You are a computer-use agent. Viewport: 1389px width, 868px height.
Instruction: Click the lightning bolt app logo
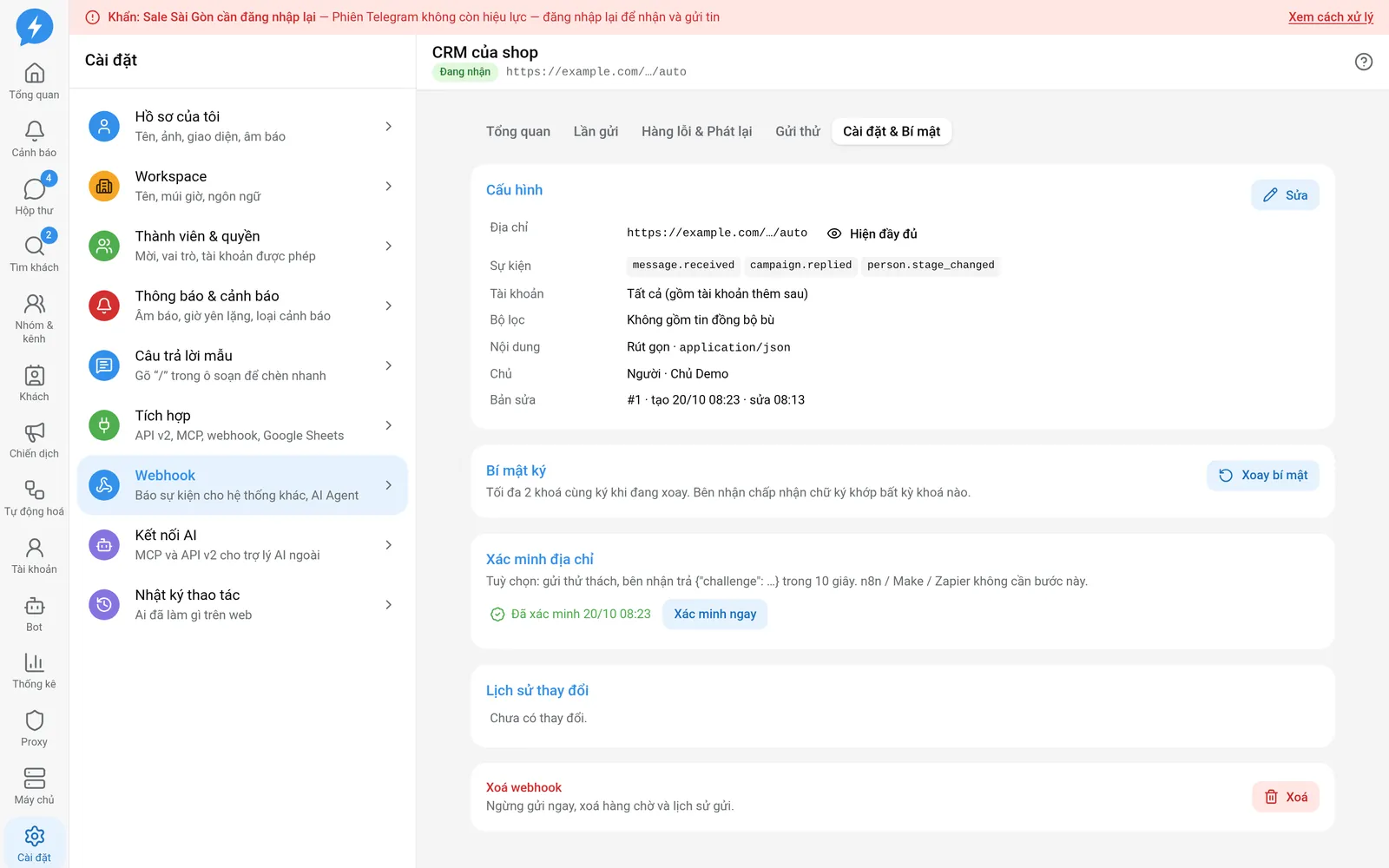point(35,27)
